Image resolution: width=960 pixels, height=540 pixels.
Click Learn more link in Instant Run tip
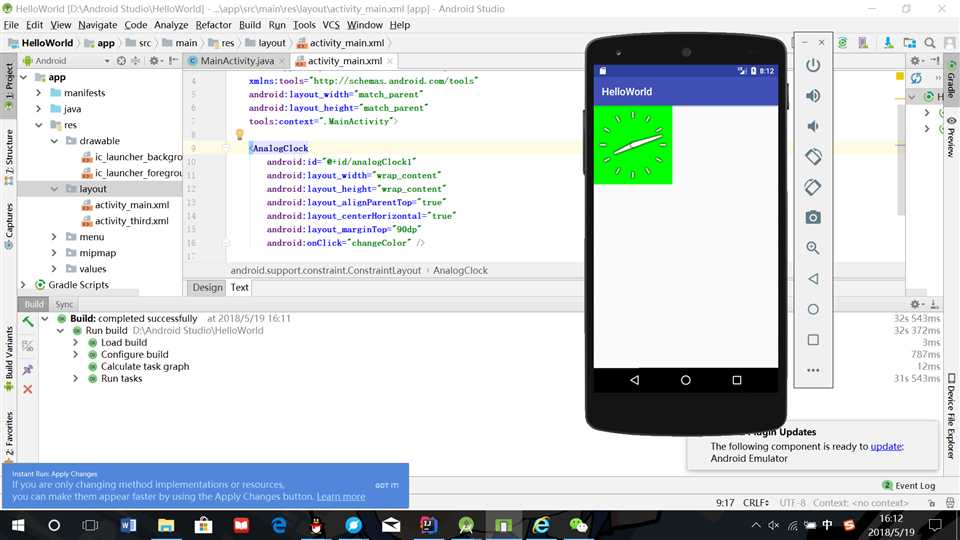[x=340, y=497]
